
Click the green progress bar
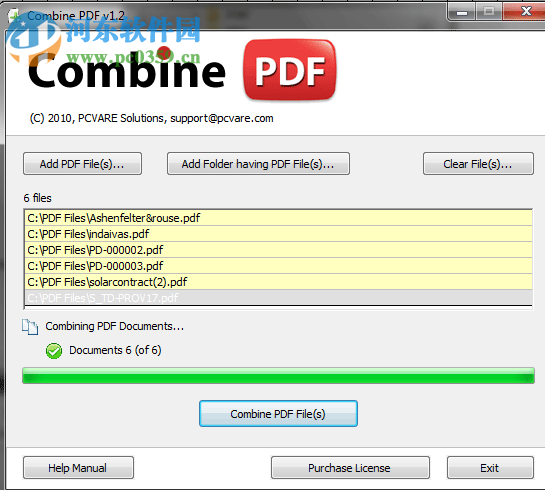(278, 376)
